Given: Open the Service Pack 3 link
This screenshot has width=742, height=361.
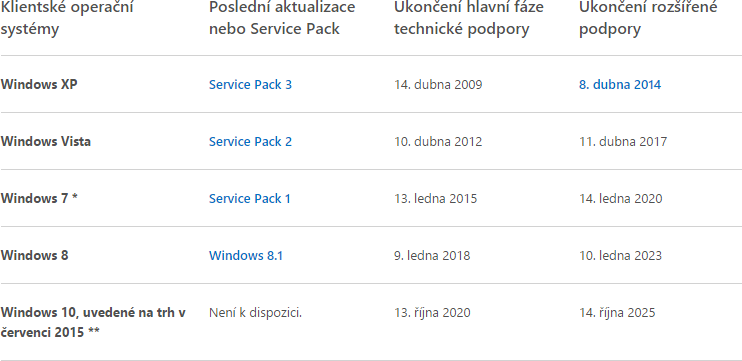Looking at the screenshot, I should [250, 85].
